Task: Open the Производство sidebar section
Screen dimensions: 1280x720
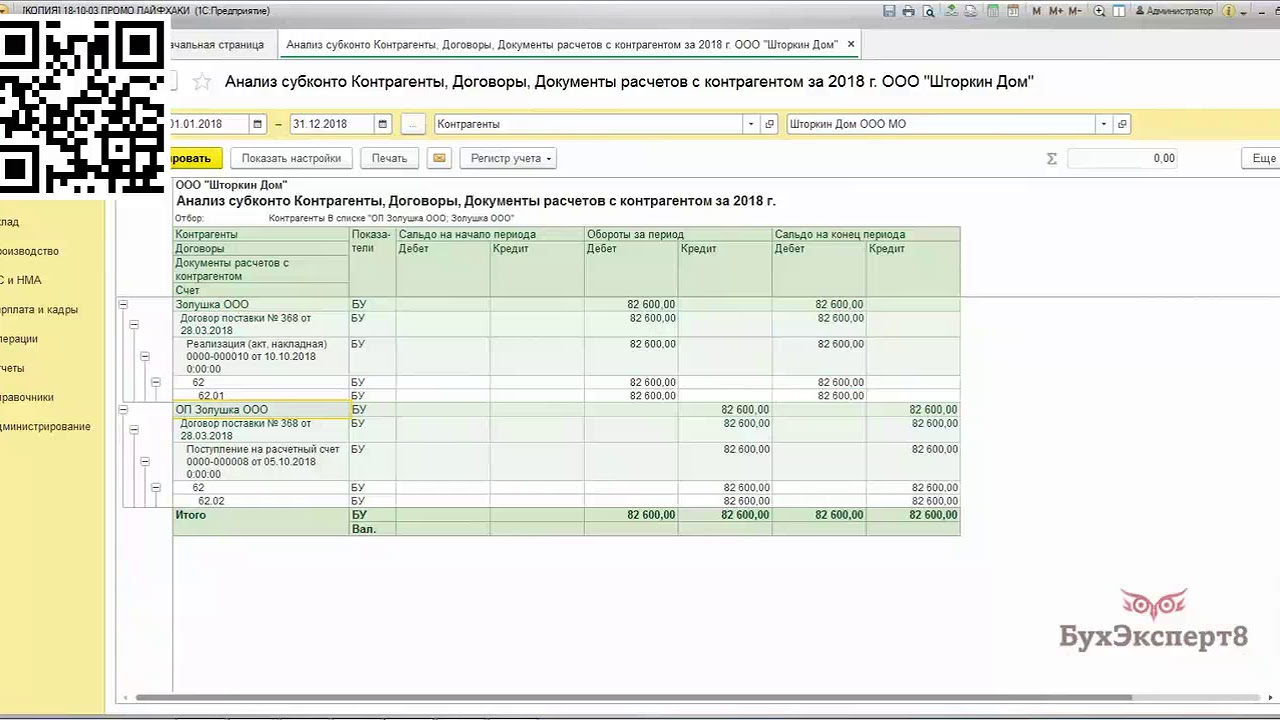Action: pos(30,251)
